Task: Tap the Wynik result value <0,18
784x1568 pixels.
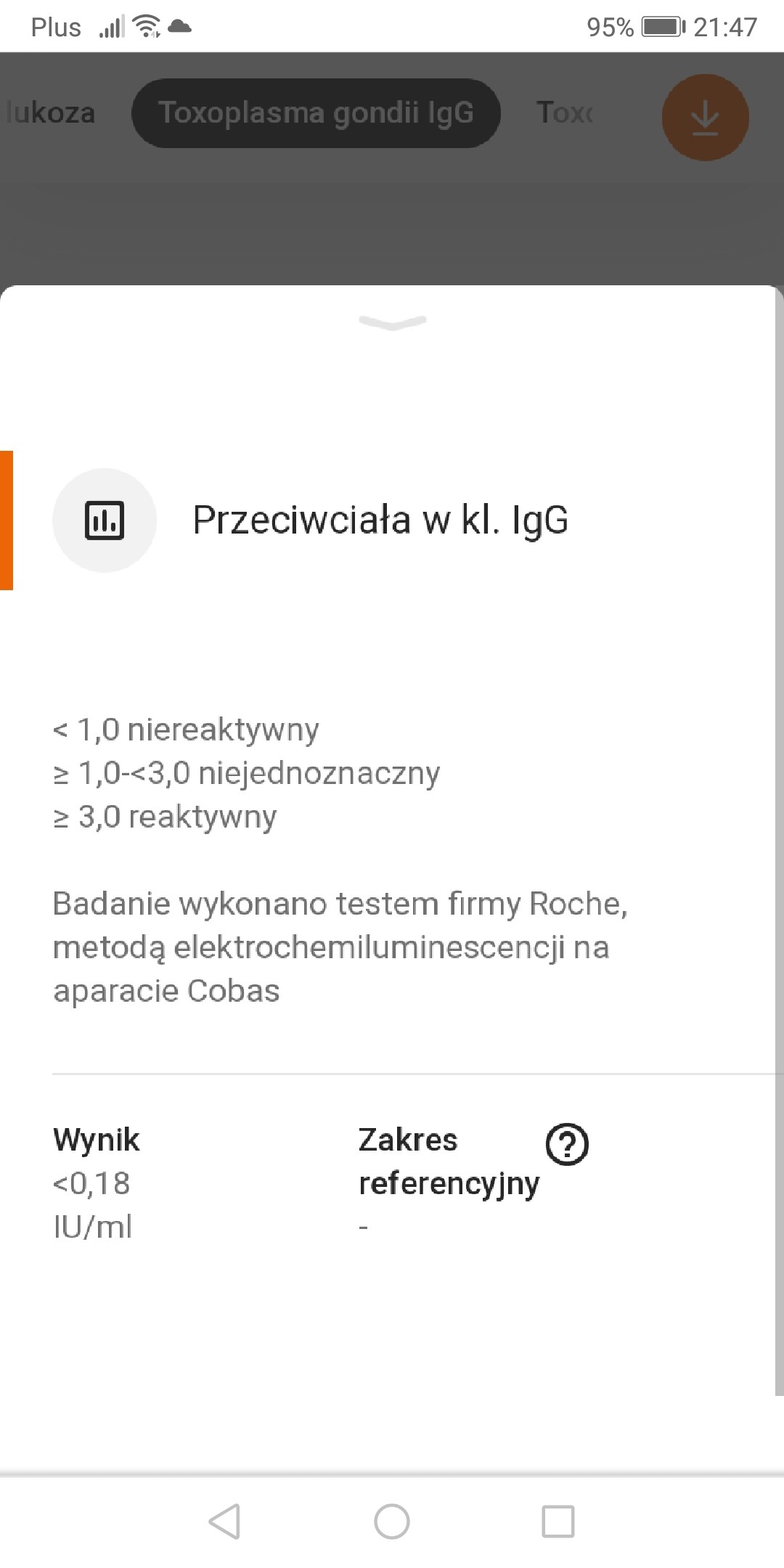Action: click(91, 1183)
